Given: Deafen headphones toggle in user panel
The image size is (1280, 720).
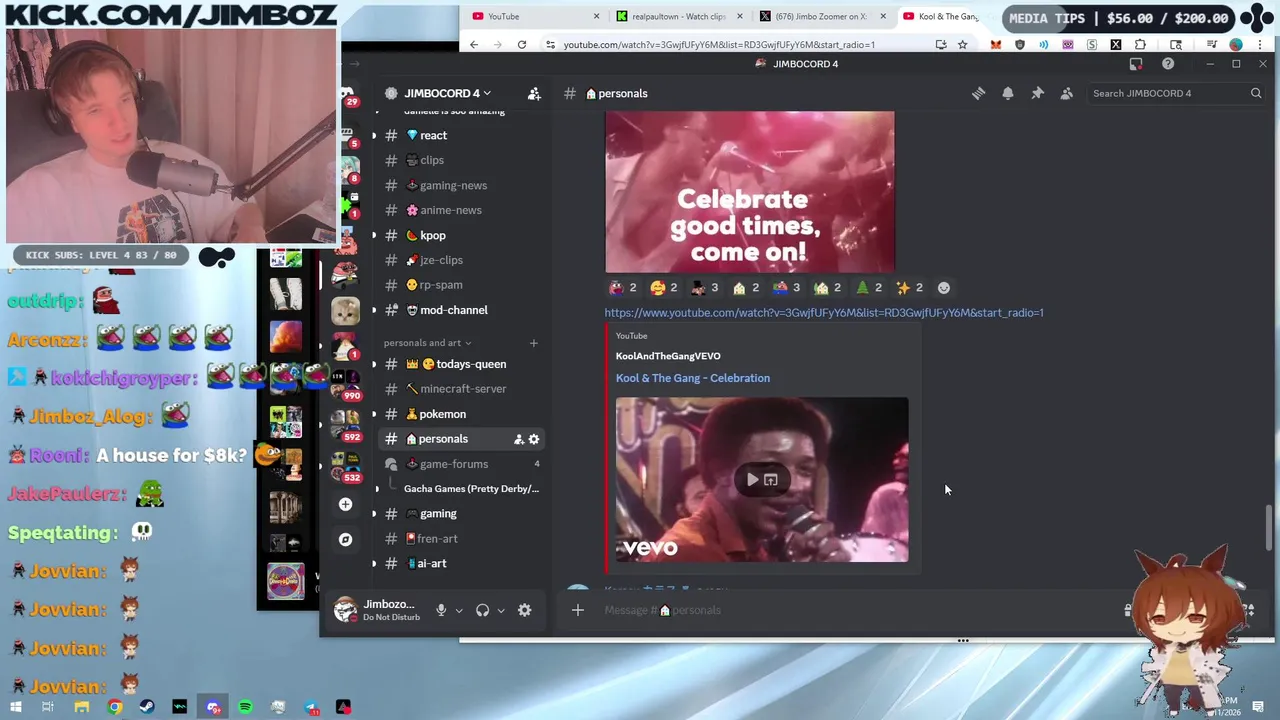Looking at the screenshot, I should [x=483, y=610].
